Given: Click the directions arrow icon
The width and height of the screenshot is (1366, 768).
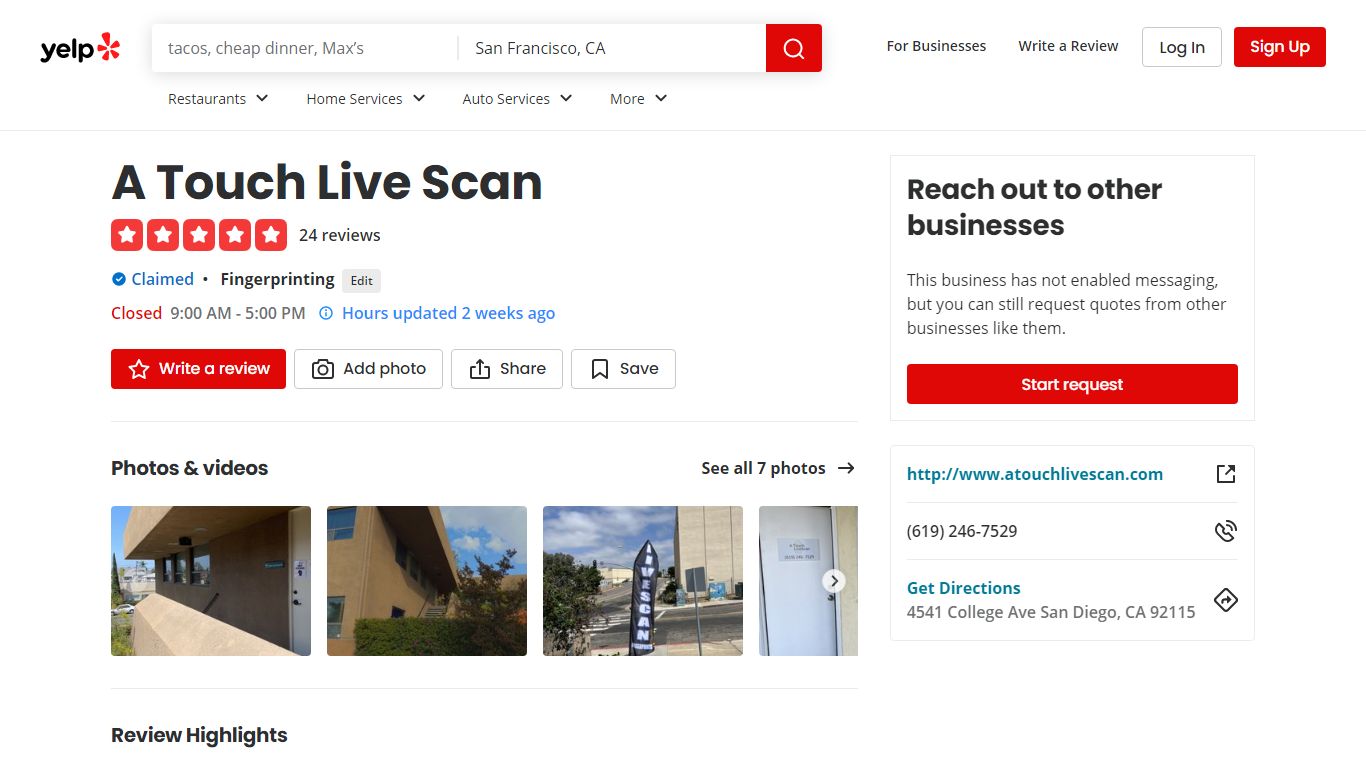Looking at the screenshot, I should click(x=1226, y=600).
